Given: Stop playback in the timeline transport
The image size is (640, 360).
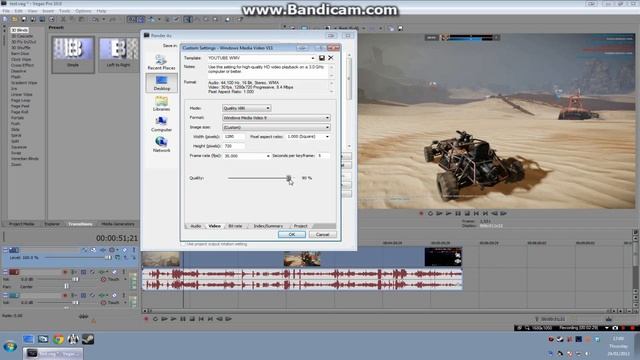Looking at the screenshot, I should (192, 319).
